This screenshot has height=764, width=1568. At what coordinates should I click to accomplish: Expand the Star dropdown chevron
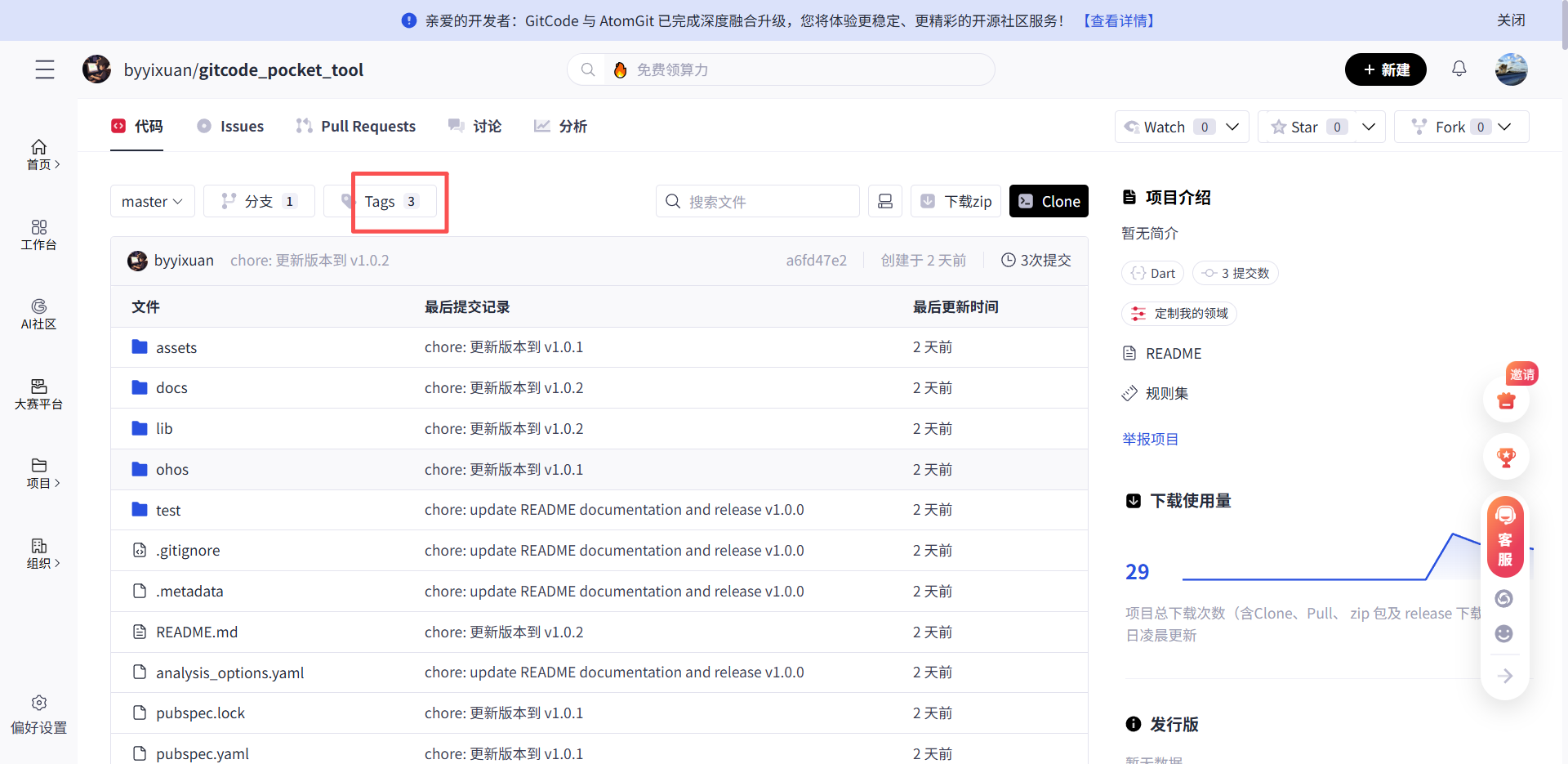coord(1370,127)
